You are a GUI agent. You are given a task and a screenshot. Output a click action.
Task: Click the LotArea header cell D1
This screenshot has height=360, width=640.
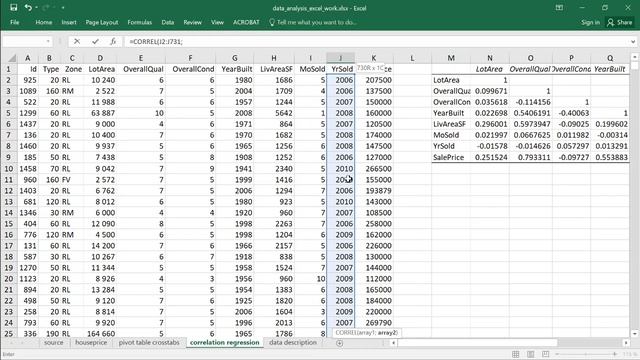[x=101, y=69]
